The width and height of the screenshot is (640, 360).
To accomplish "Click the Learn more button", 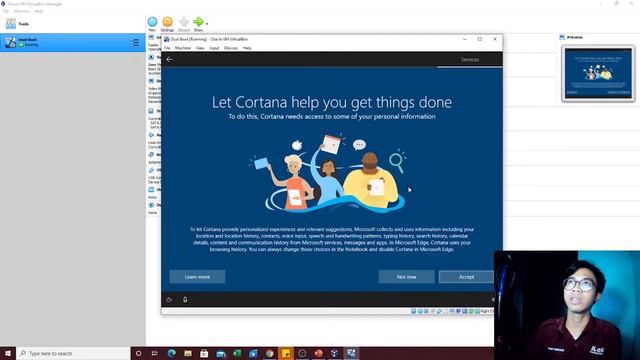I will coord(197,277).
